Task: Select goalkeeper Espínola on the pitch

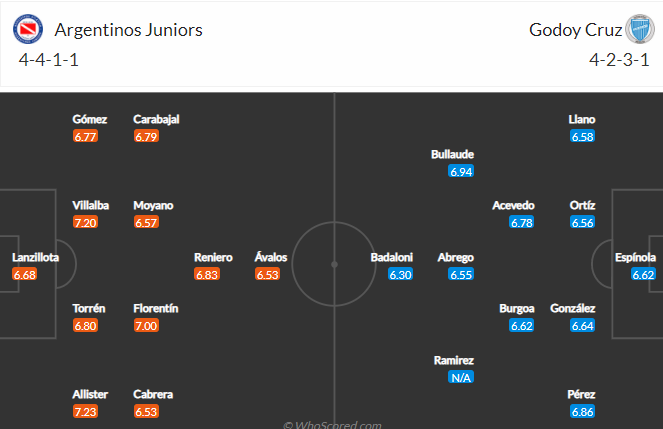Action: pyautogui.click(x=635, y=257)
